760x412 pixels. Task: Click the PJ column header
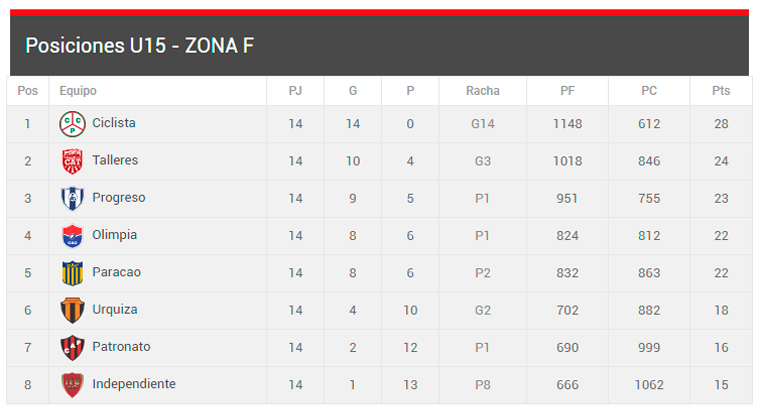coord(295,91)
